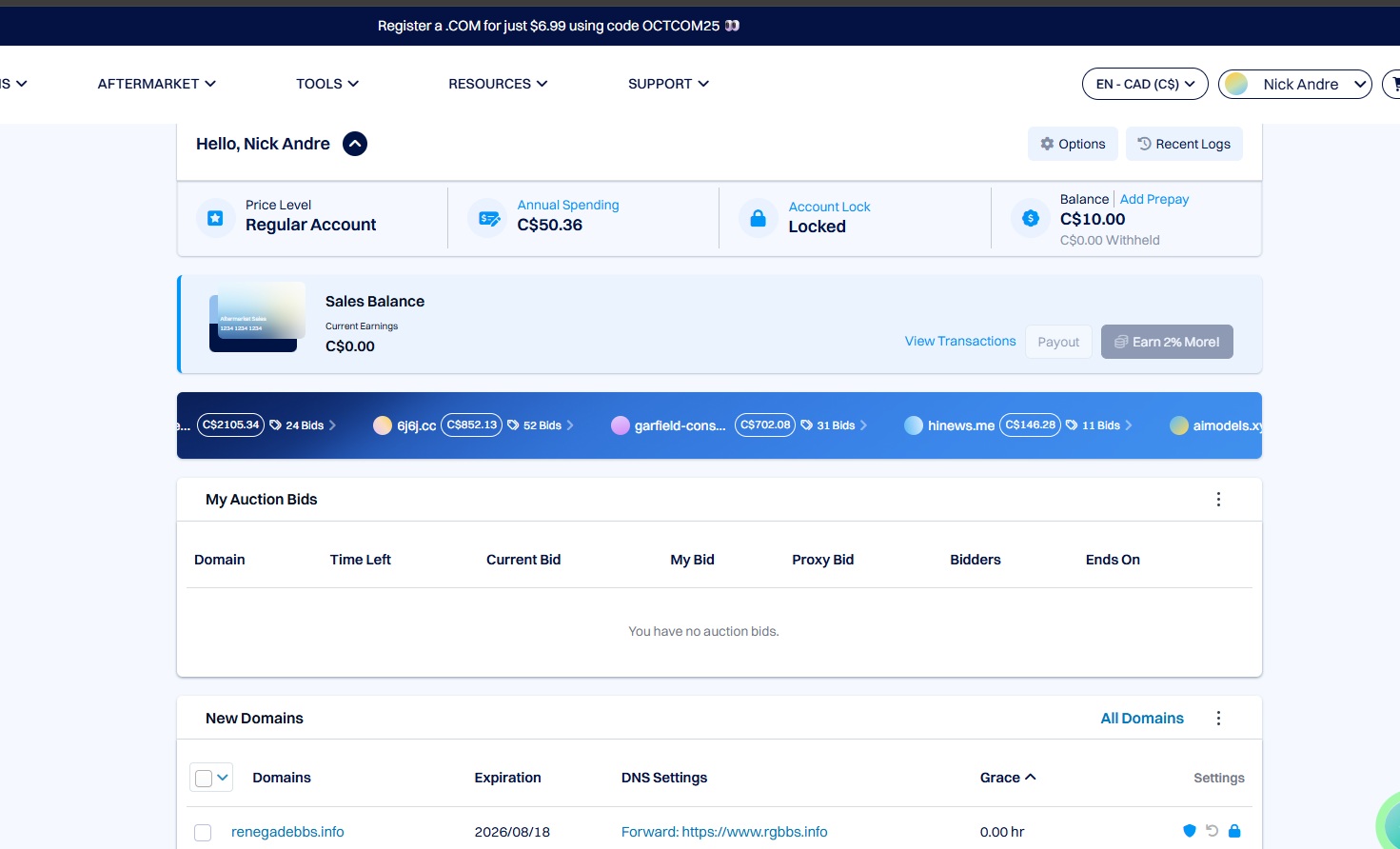Screen dimensions: 1400x849
Task: Click the Balance dollar coin icon
Action: click(x=1031, y=218)
